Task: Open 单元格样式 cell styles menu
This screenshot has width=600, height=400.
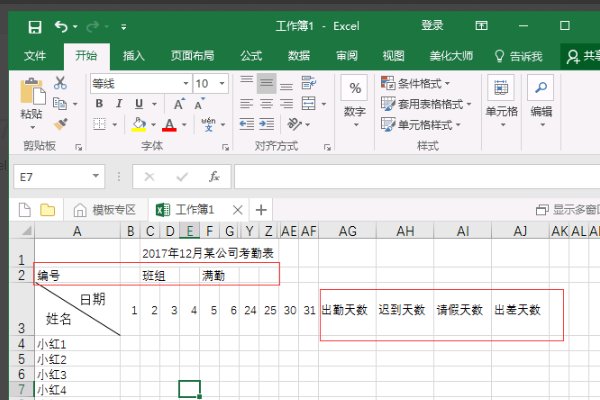Action: pos(421,124)
